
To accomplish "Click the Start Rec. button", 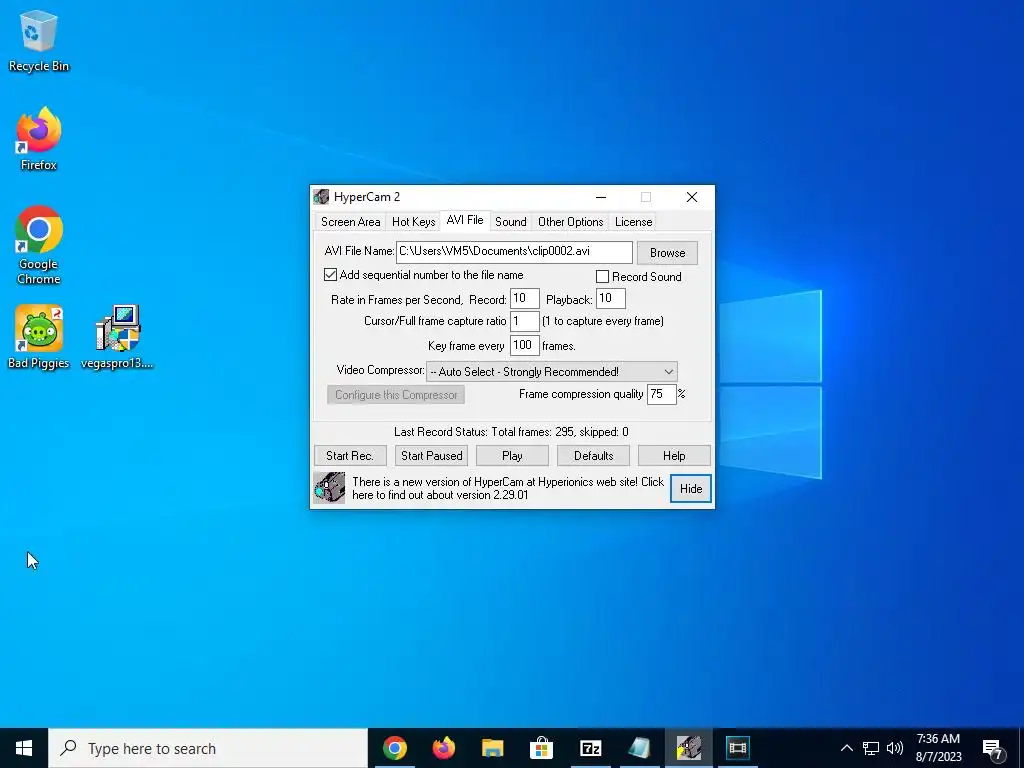I will (x=350, y=456).
